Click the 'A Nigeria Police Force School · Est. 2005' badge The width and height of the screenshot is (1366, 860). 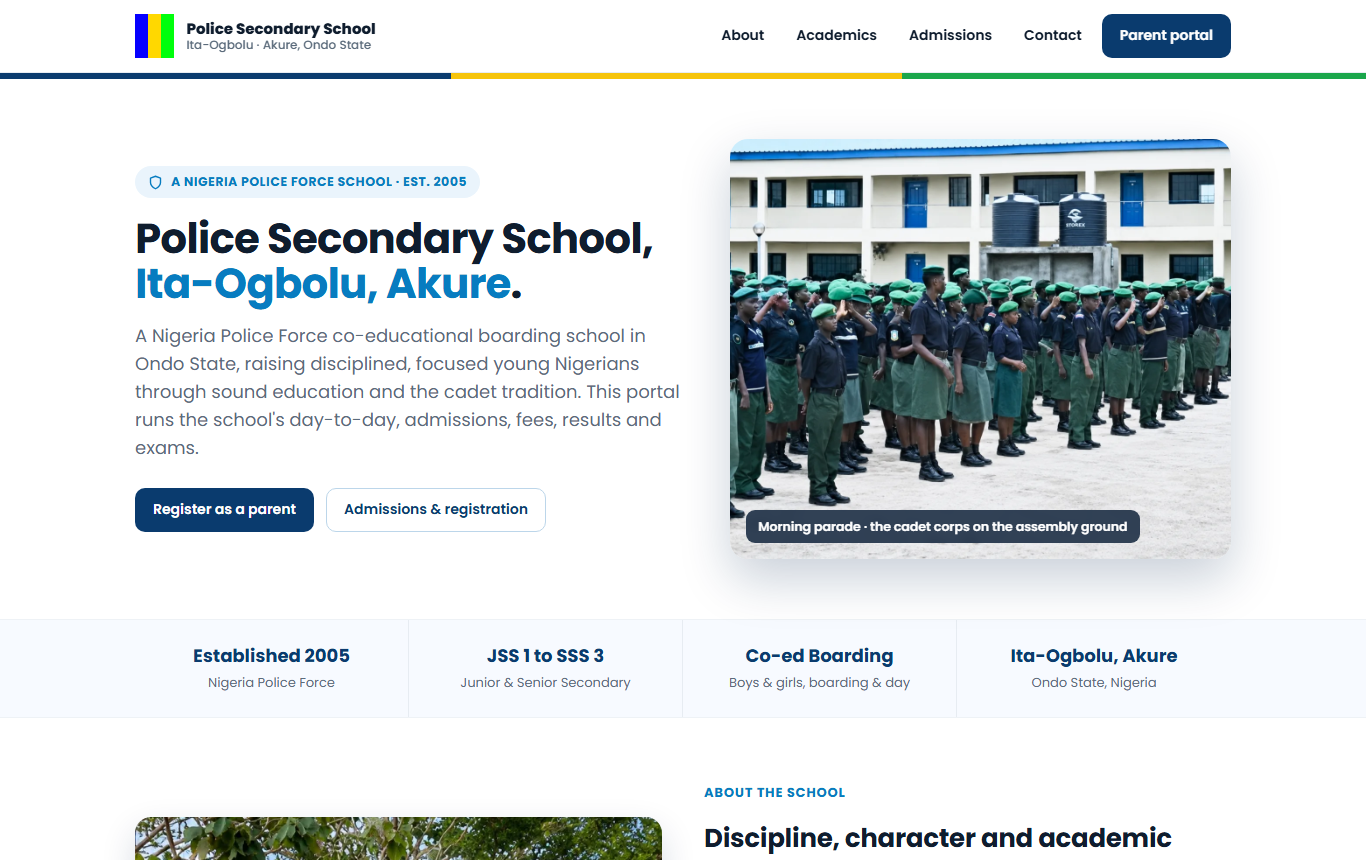[x=307, y=182]
